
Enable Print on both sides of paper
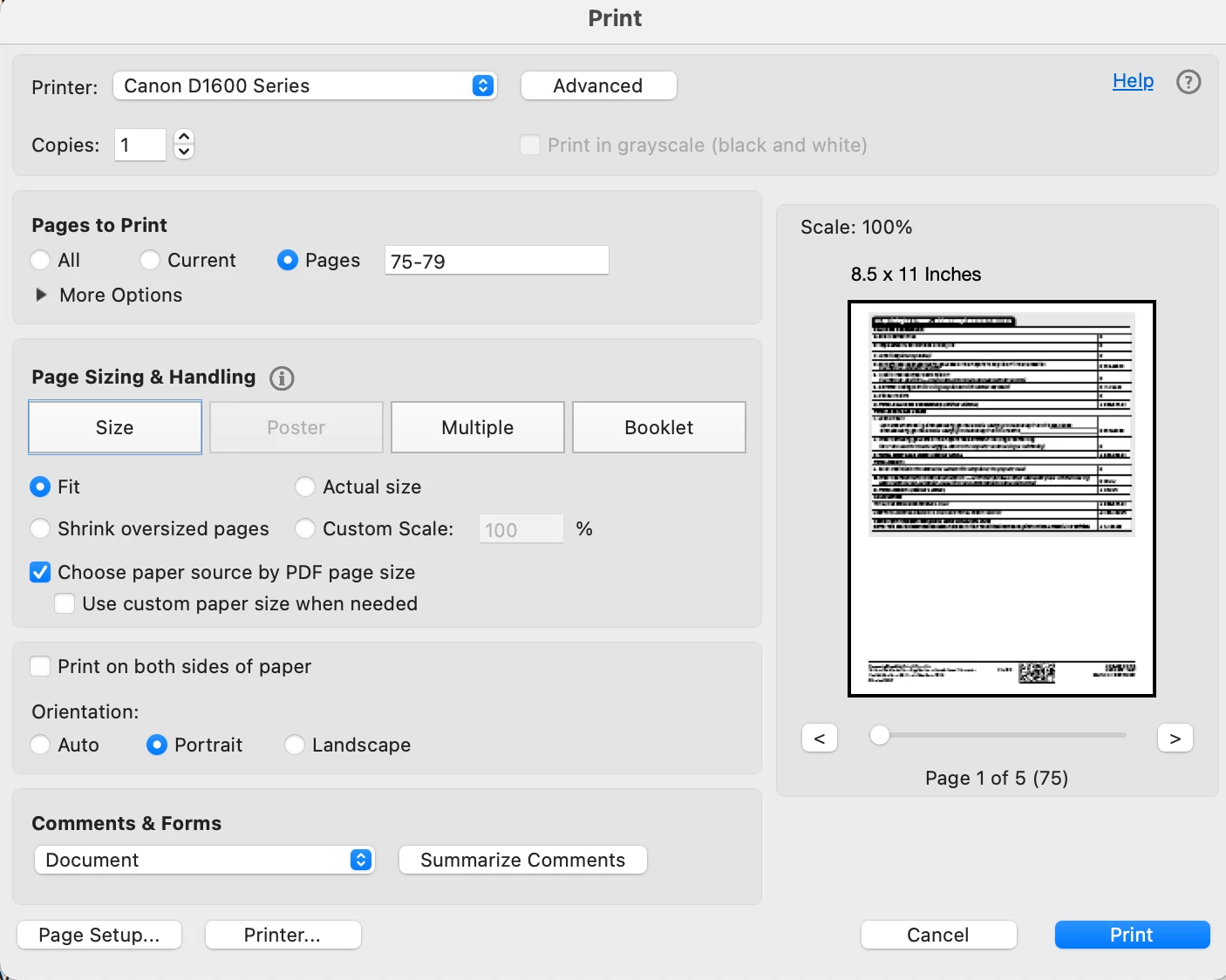pyautogui.click(x=40, y=666)
